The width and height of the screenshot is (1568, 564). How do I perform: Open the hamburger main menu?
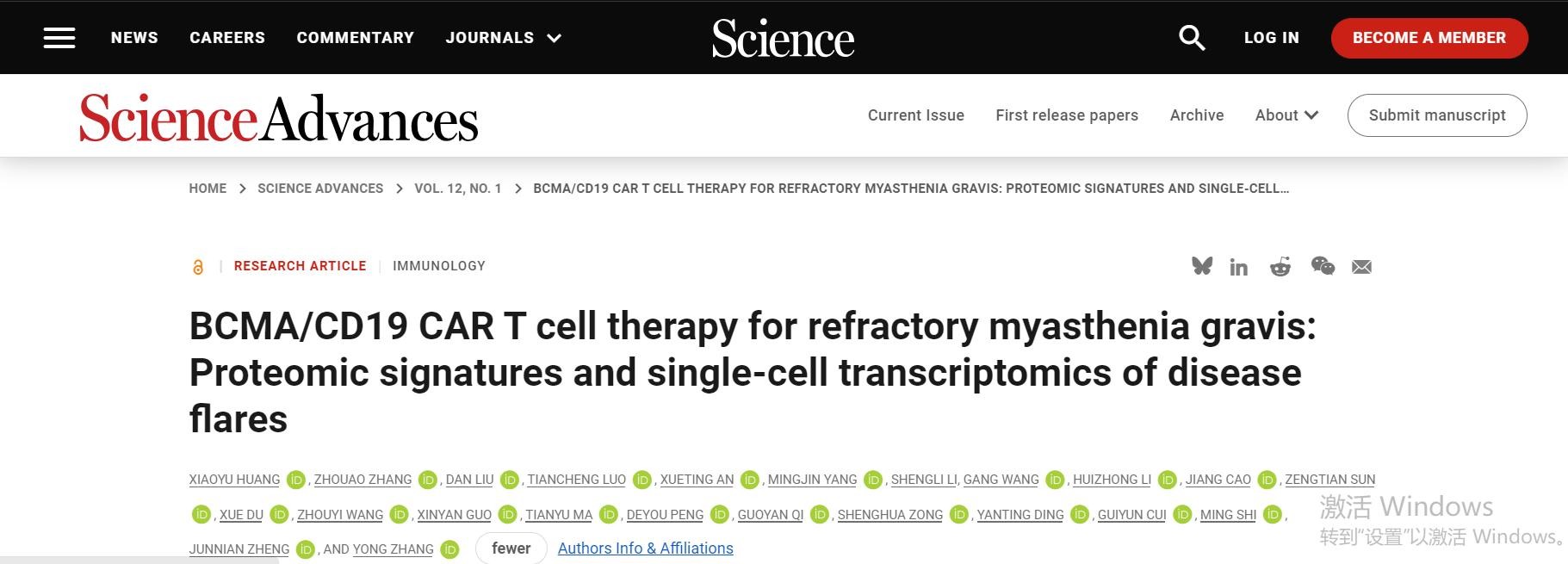coord(59,38)
